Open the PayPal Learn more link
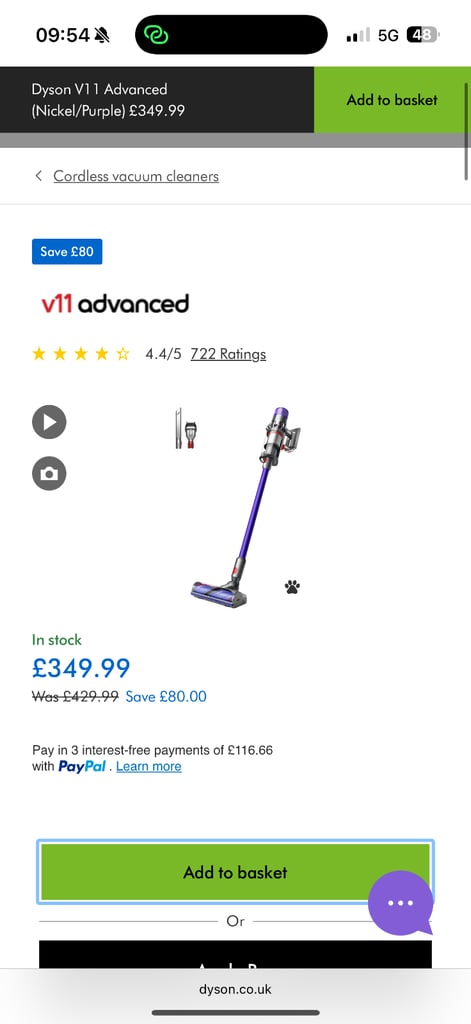Image resolution: width=471 pixels, height=1024 pixels. click(148, 766)
